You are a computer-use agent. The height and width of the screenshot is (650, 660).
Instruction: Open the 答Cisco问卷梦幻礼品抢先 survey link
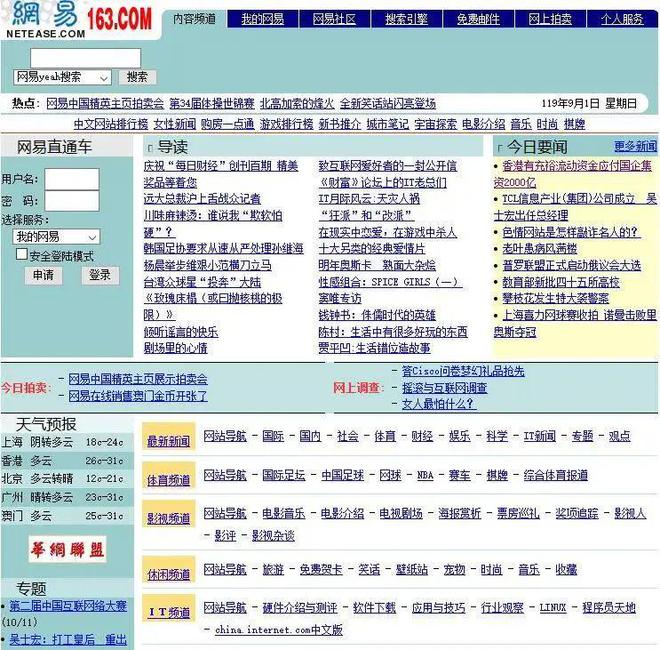pos(463,371)
